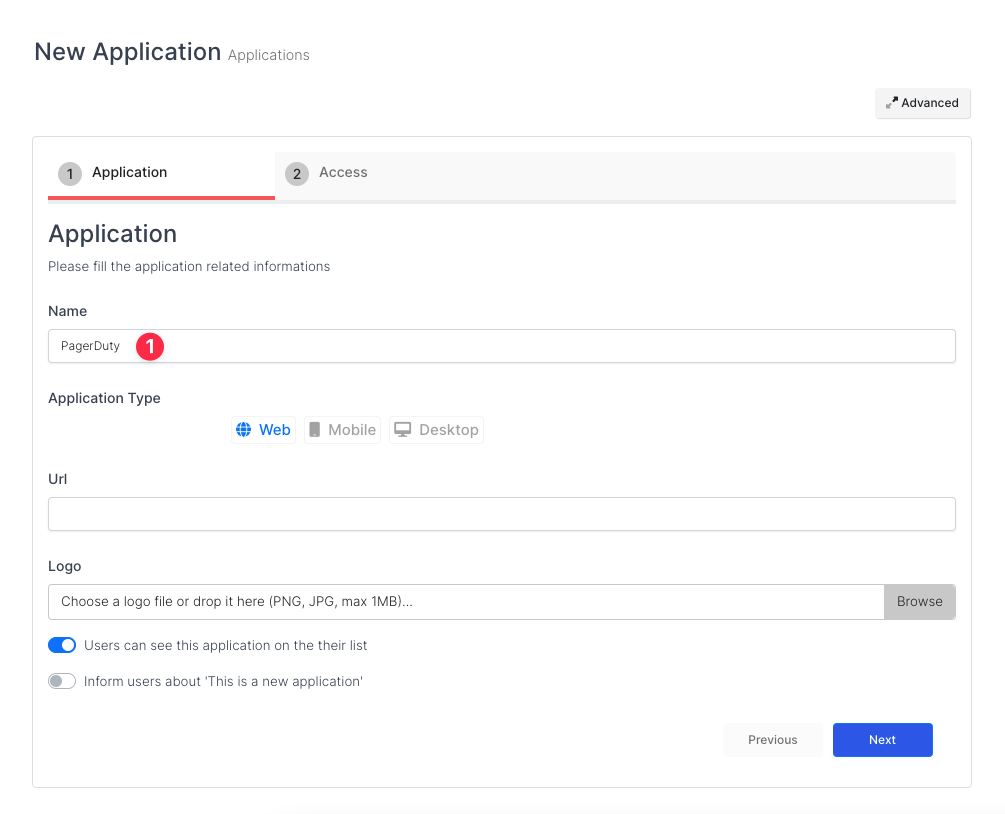Screen dimensions: 1005x814
Task: Select the Desktop application type label
Action: point(449,430)
